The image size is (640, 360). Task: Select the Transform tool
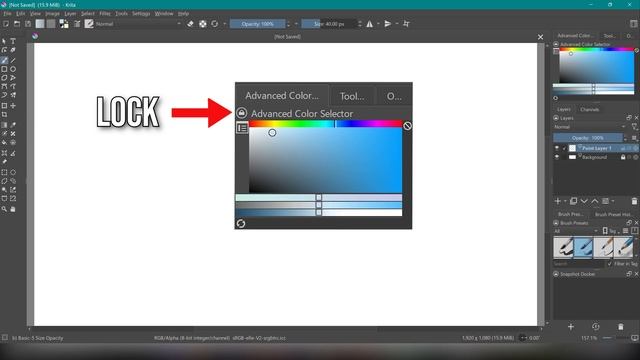4,106
